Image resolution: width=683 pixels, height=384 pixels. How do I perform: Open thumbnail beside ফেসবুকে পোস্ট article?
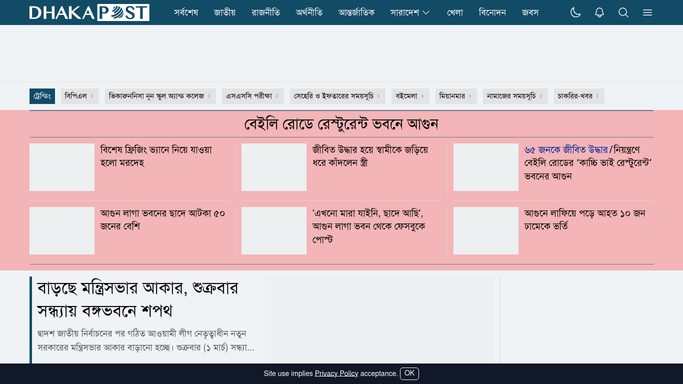pyautogui.click(x=274, y=231)
